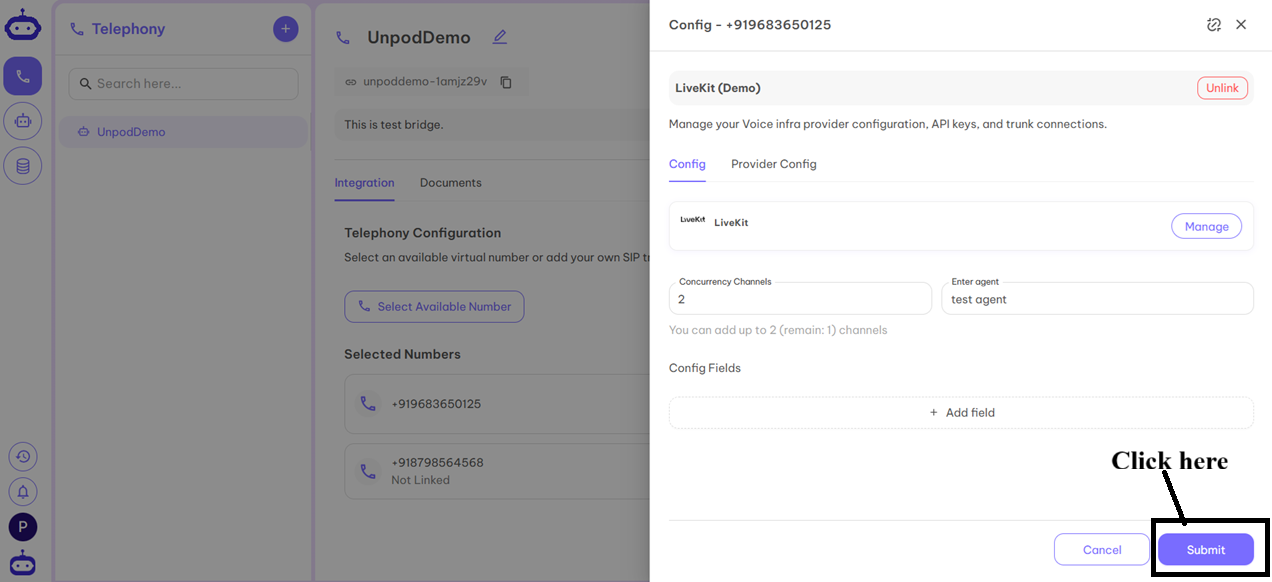1272x582 pixels.
Task: Open the P profile avatar in sidebar
Action: 22,526
